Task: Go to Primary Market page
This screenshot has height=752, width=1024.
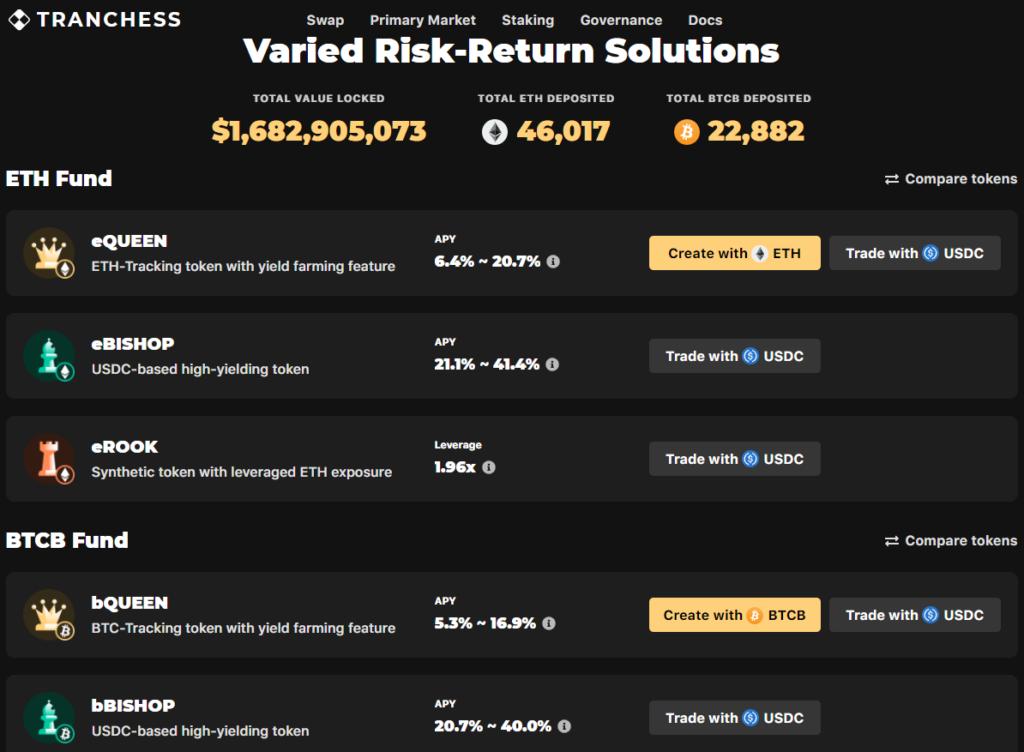Action: (423, 20)
